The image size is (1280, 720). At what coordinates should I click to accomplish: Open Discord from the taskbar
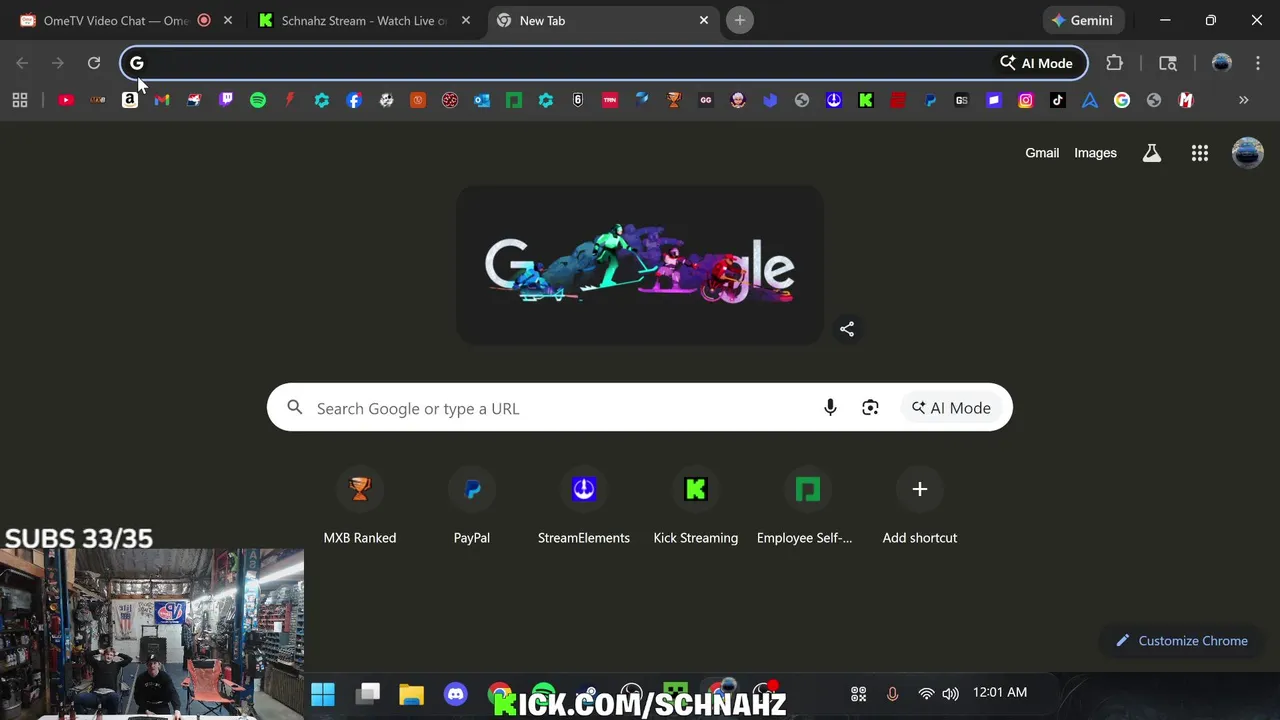[x=456, y=694]
